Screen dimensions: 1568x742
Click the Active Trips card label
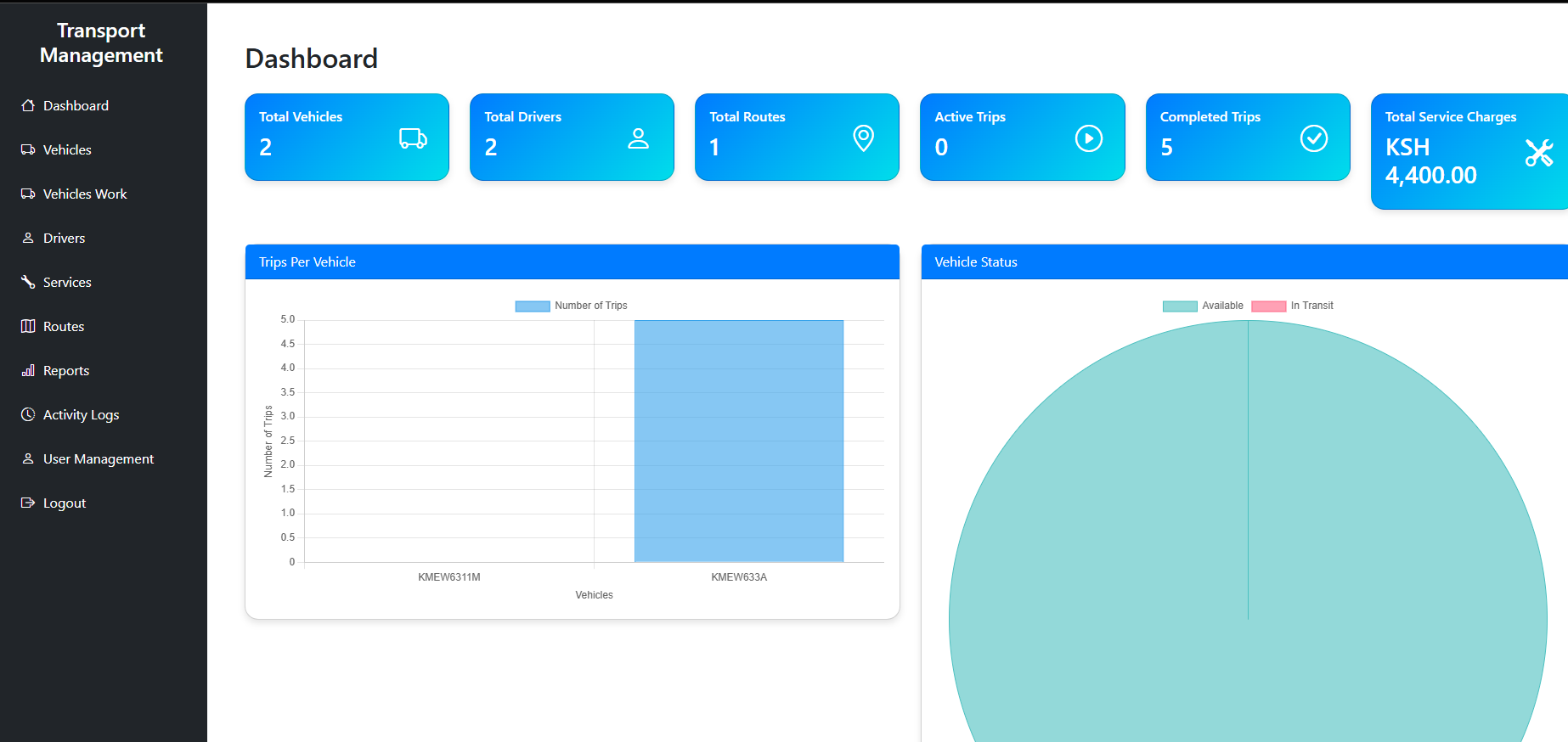(970, 117)
